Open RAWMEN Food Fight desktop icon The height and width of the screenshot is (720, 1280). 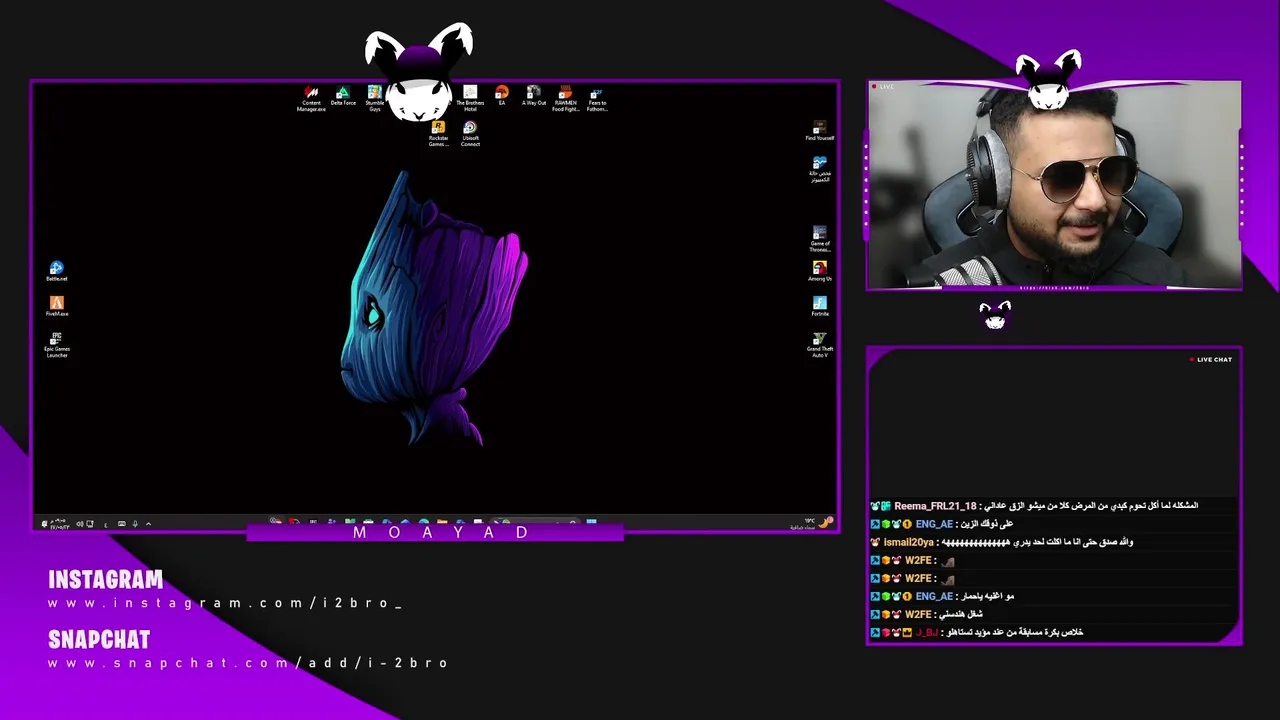(565, 99)
